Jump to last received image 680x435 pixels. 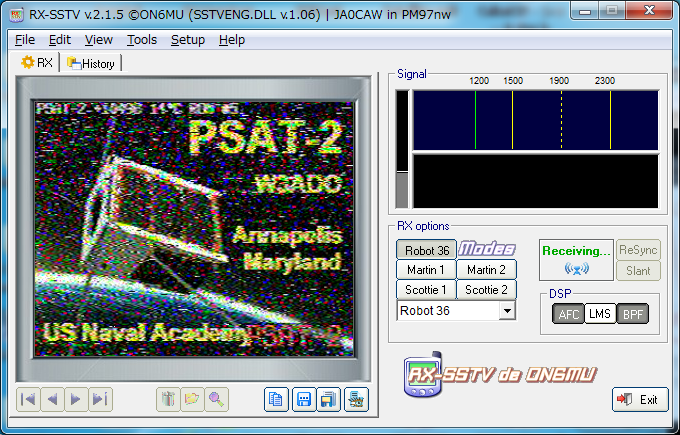click(101, 399)
